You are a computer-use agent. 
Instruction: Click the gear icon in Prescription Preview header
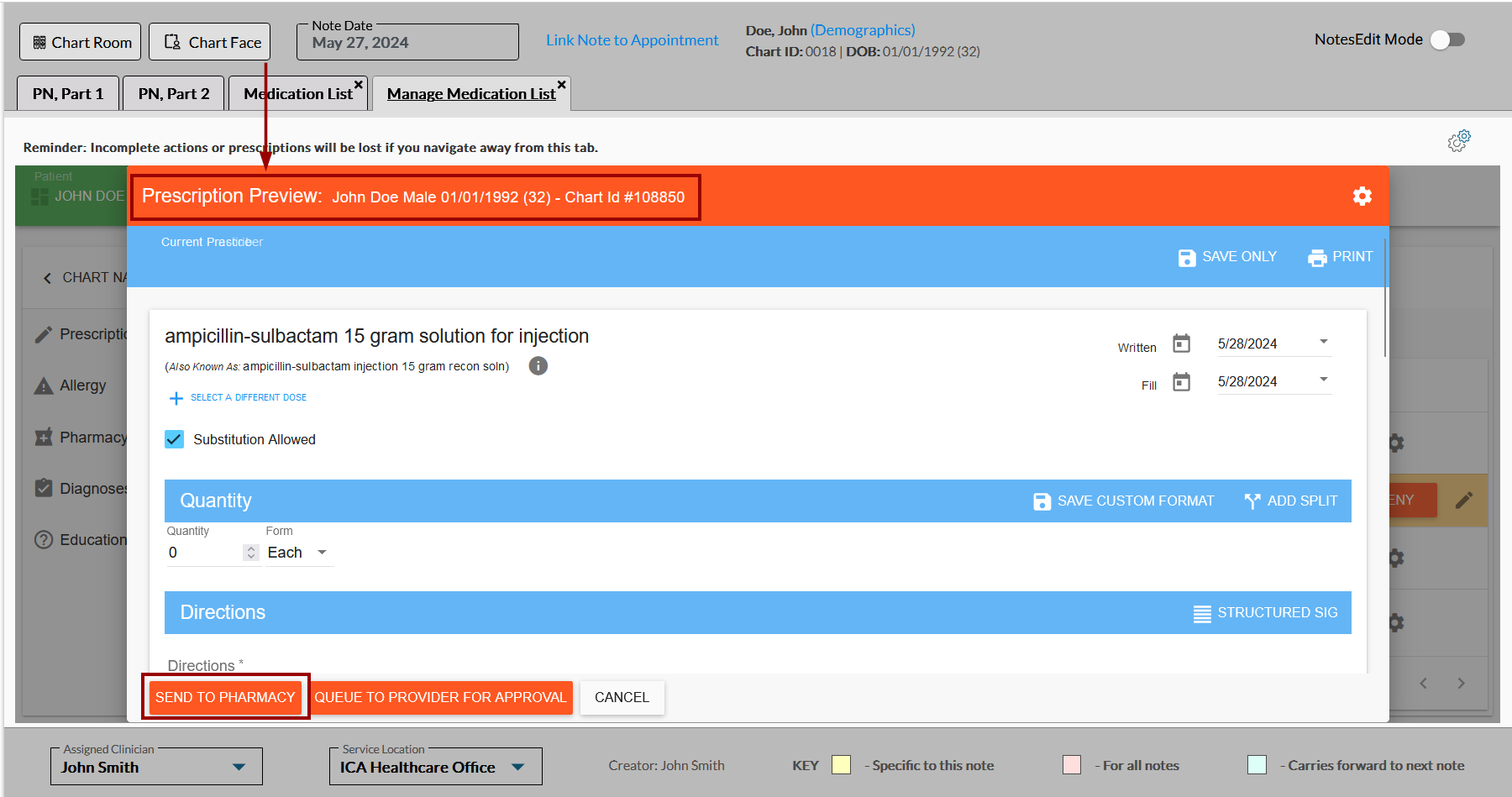pos(1362,197)
